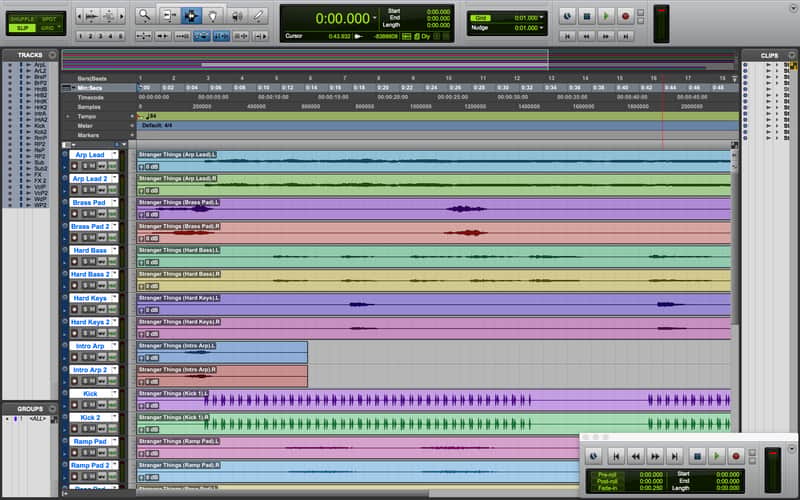
Task: Open Nudge value dropdown
Action: [541, 28]
